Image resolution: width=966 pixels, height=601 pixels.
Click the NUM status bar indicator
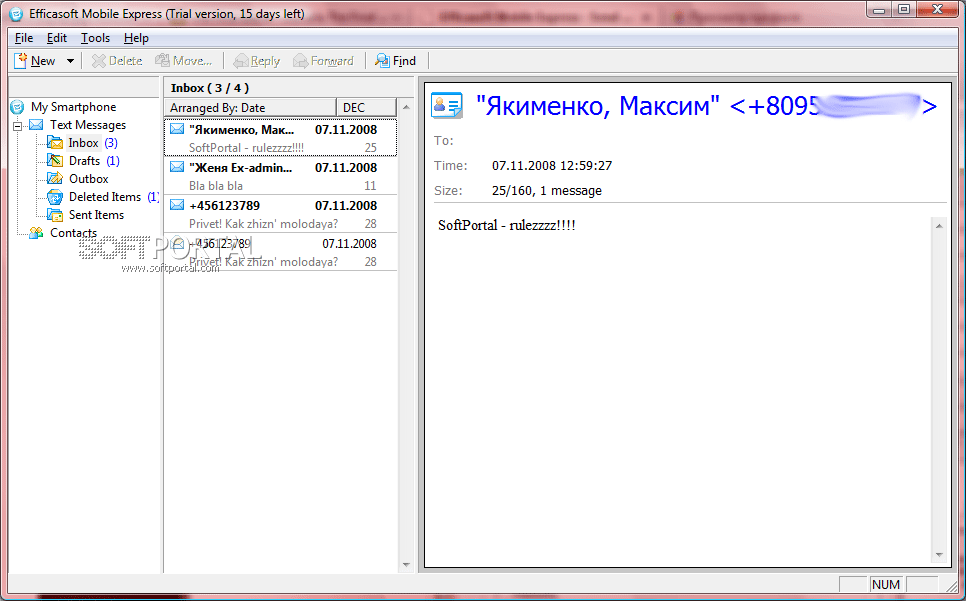coord(886,584)
